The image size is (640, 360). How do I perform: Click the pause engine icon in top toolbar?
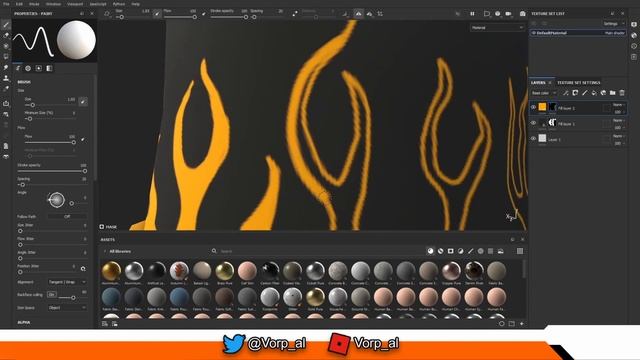point(472,13)
